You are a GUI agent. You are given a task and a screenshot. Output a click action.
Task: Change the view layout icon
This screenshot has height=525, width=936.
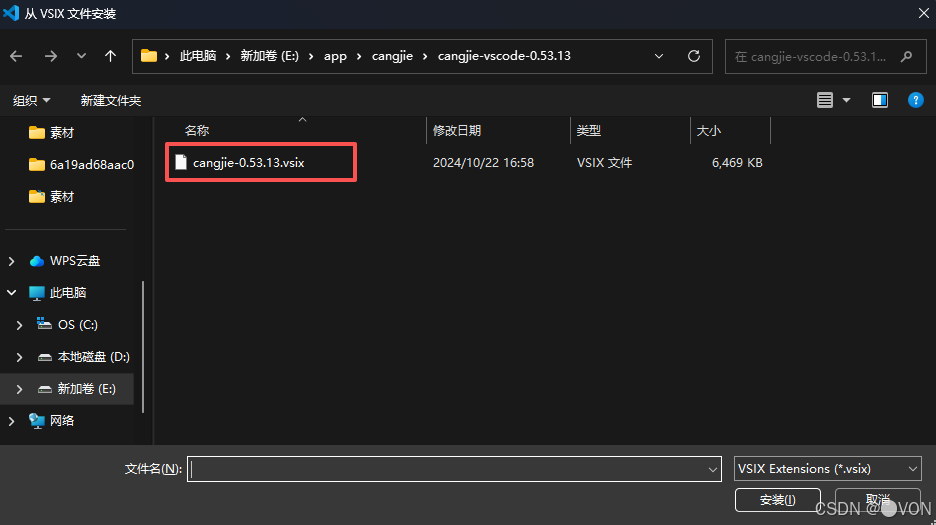(825, 100)
